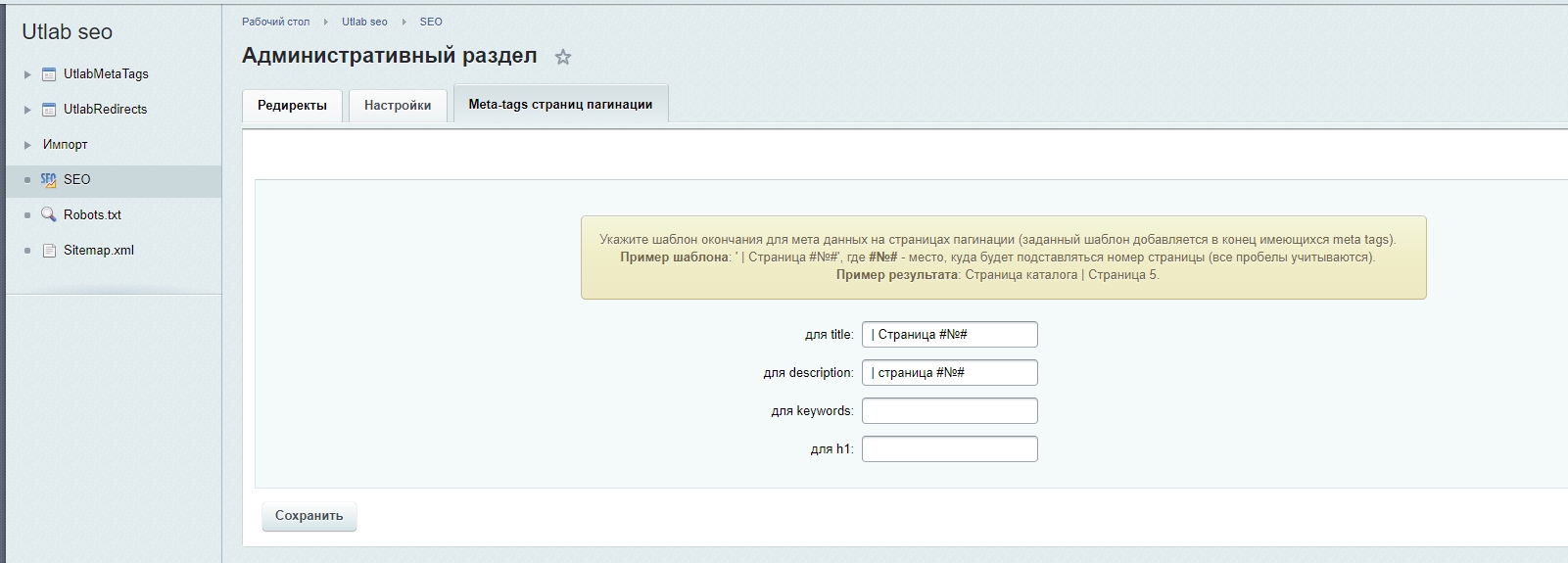Click the UtlabMetaTags table icon
The height and width of the screenshot is (563, 1568).
pyautogui.click(x=49, y=74)
